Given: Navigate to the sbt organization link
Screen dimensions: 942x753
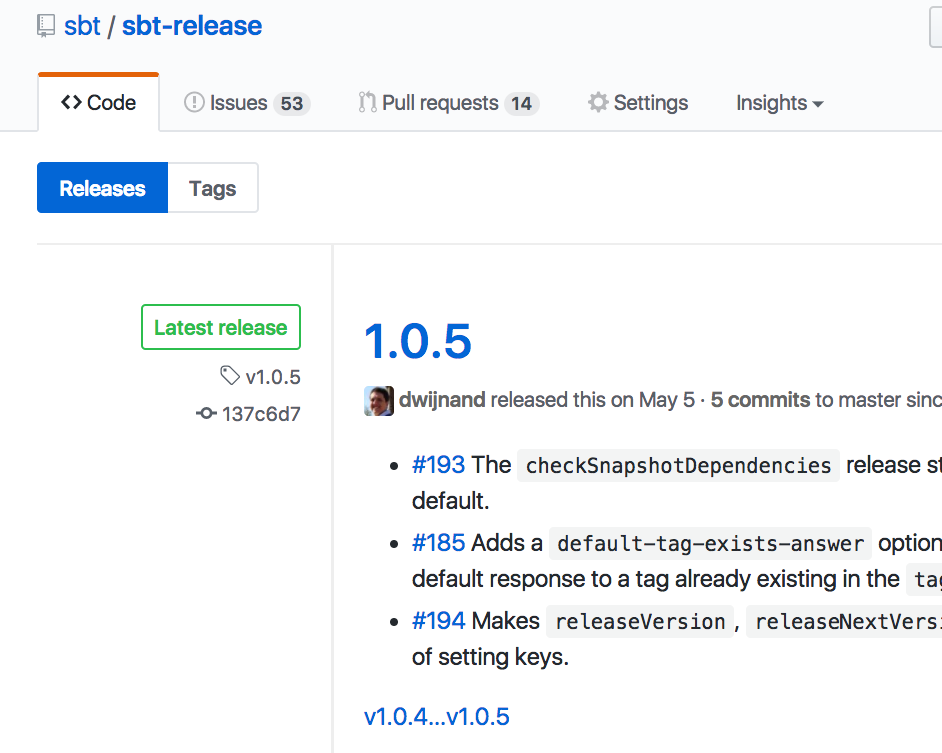Looking at the screenshot, I should click(x=82, y=25).
